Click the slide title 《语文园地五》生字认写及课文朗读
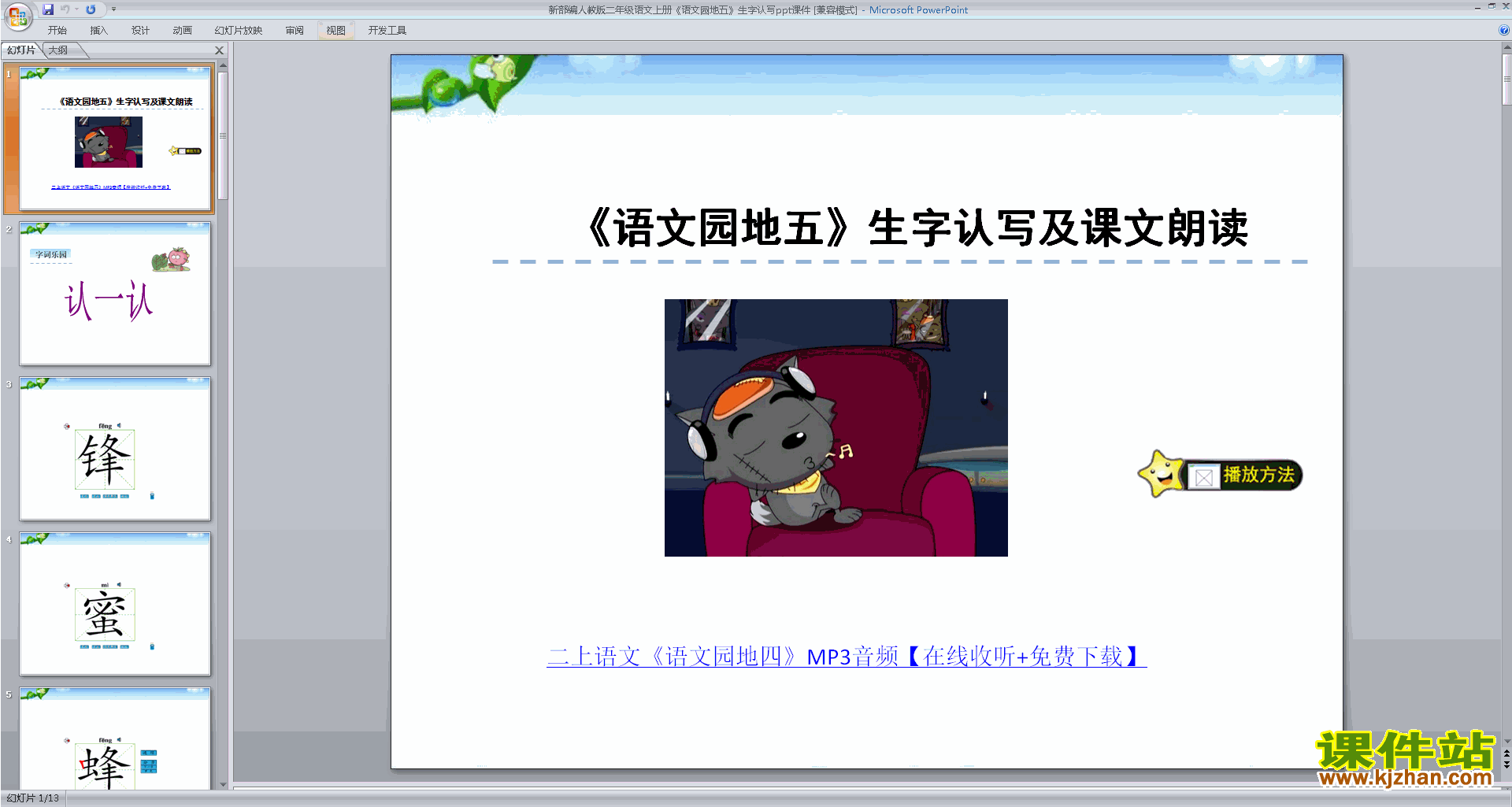 [918, 228]
